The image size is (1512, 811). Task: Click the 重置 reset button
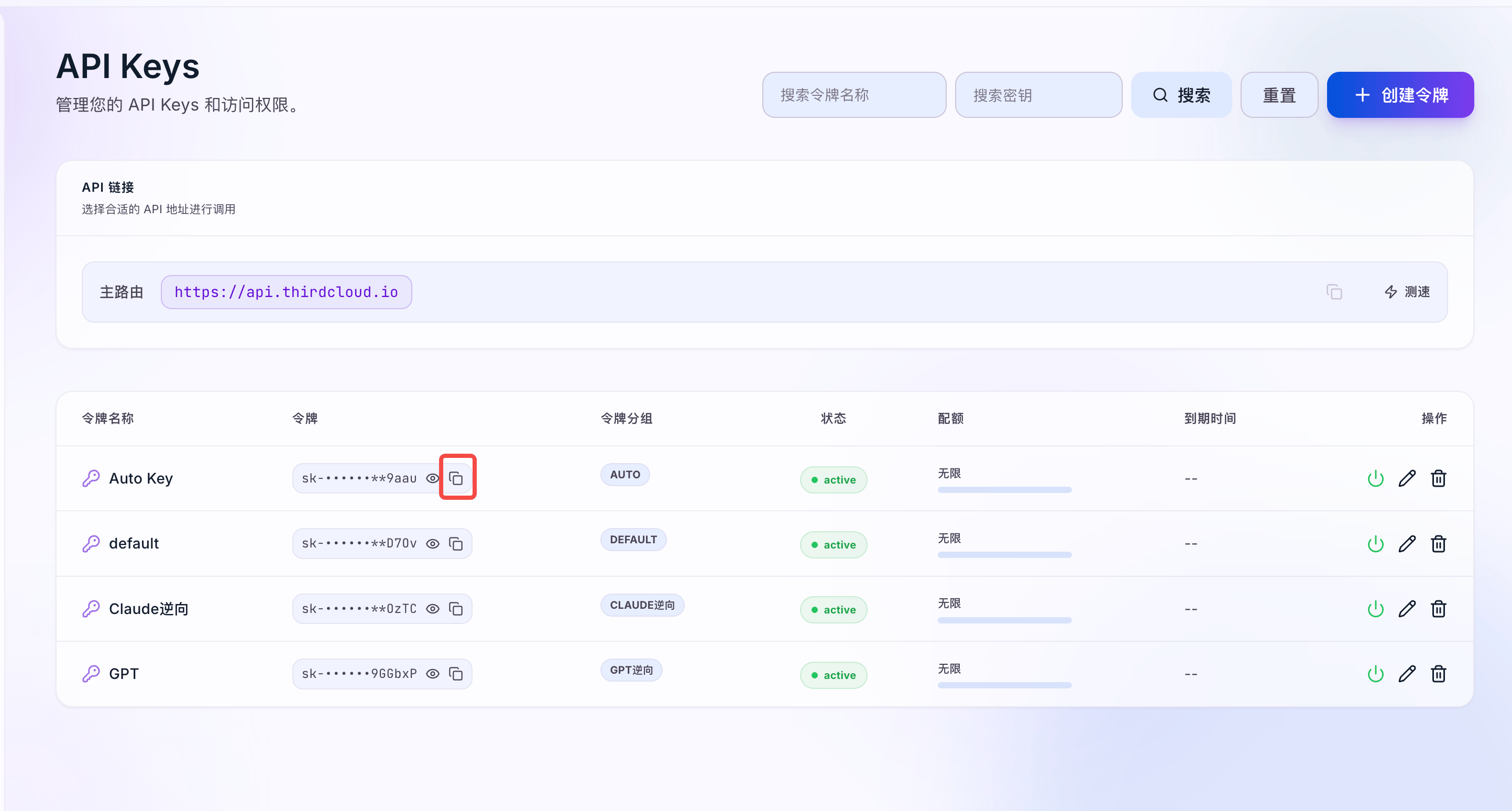tap(1279, 95)
